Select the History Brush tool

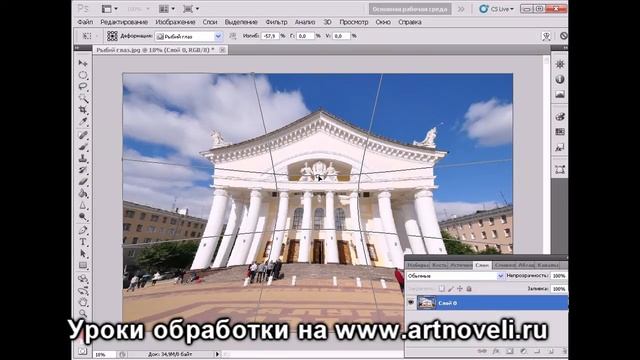point(83,170)
